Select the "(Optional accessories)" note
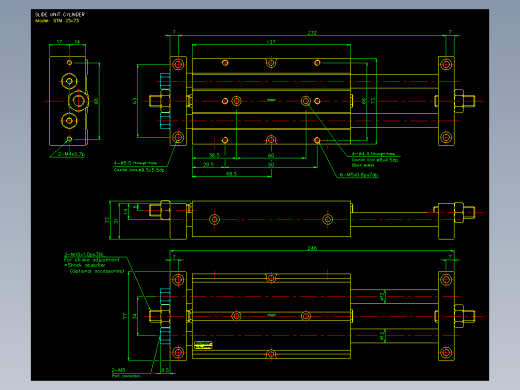 click(x=97, y=271)
